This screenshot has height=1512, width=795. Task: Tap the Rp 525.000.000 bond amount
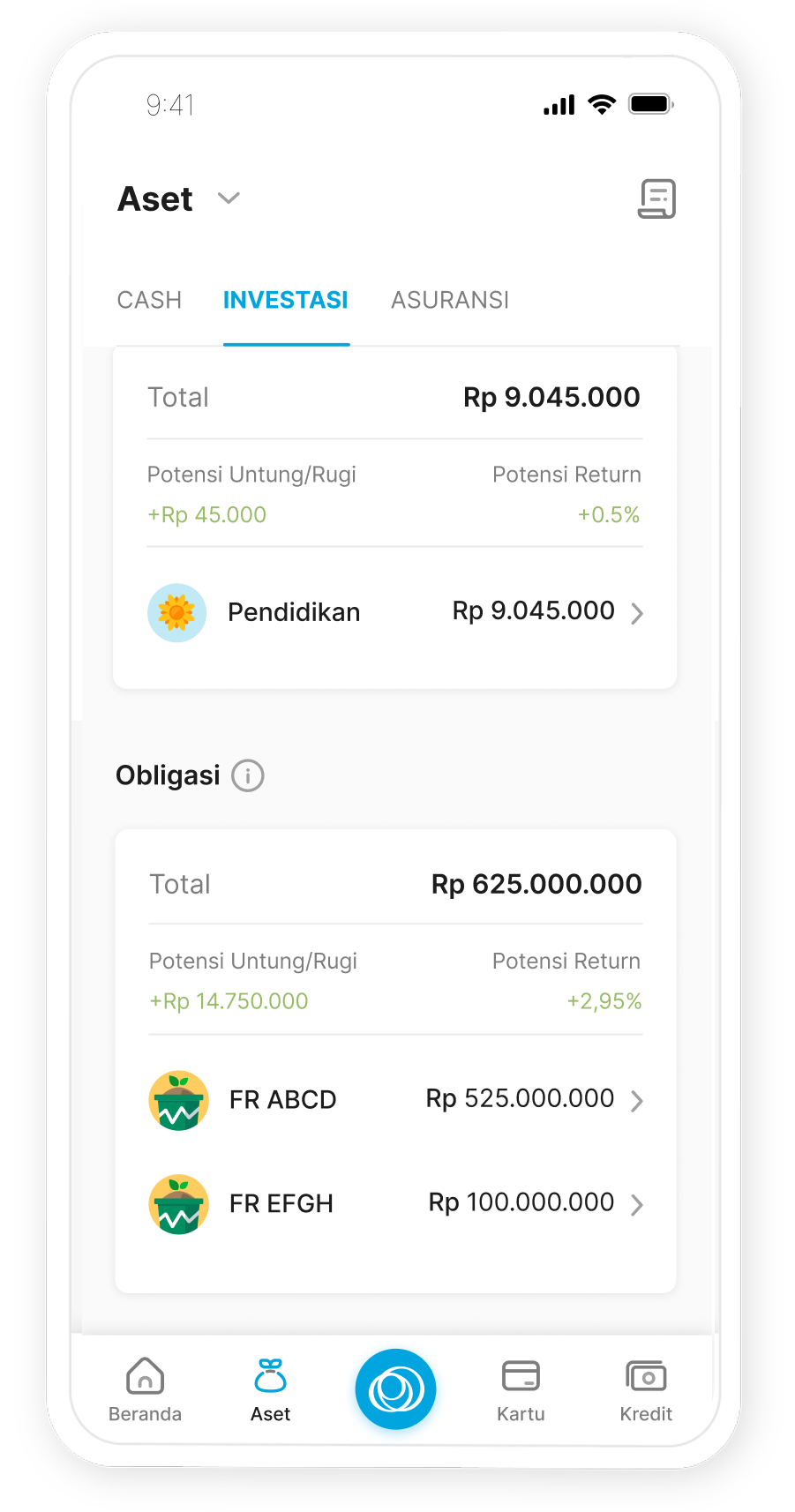520,1099
